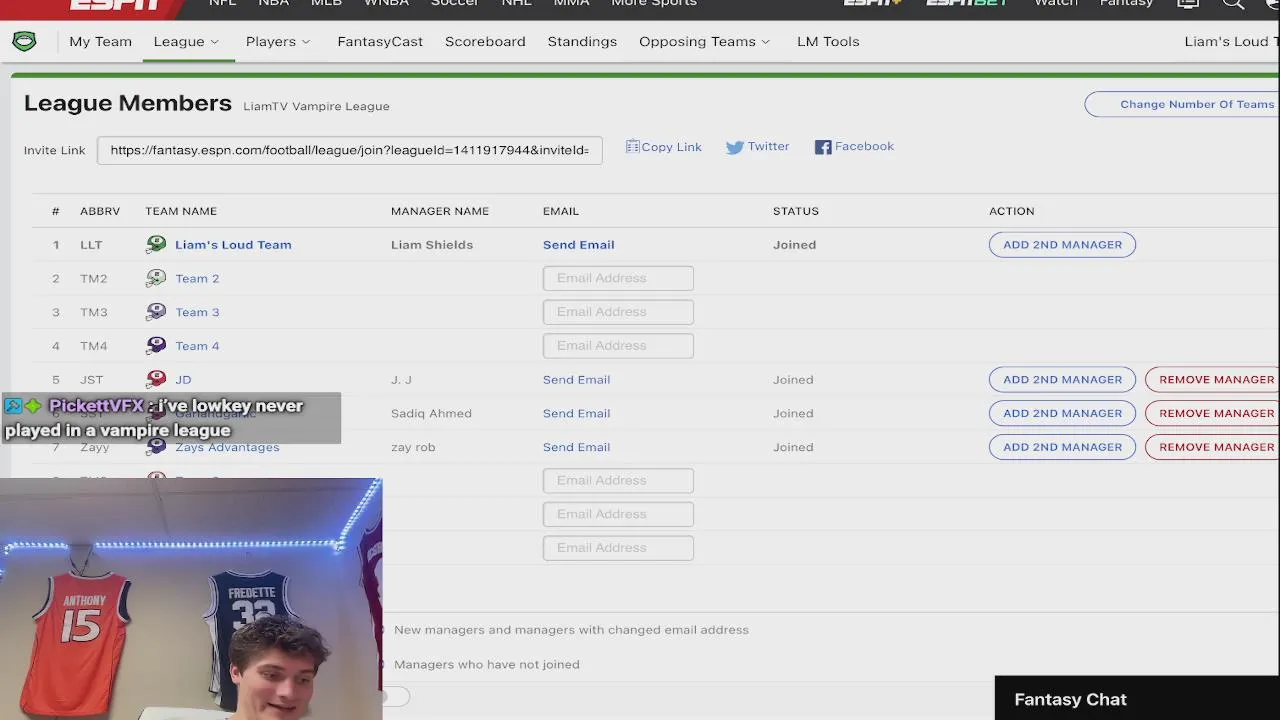The height and width of the screenshot is (720, 1280).
Task: Open the Watch link in top bar
Action: pyautogui.click(x=1055, y=4)
